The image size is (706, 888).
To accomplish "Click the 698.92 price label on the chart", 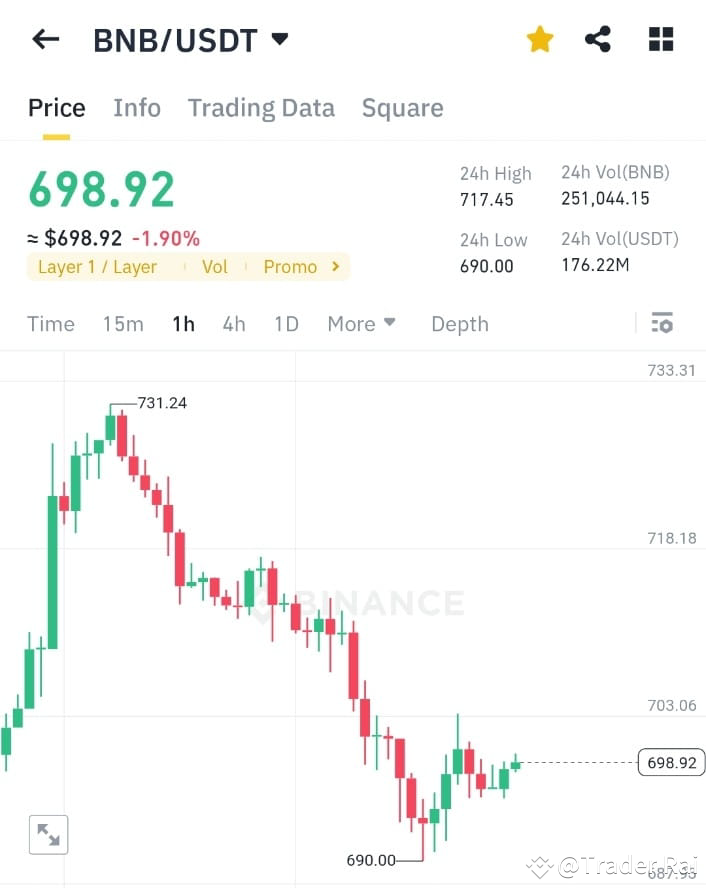I will point(670,762).
